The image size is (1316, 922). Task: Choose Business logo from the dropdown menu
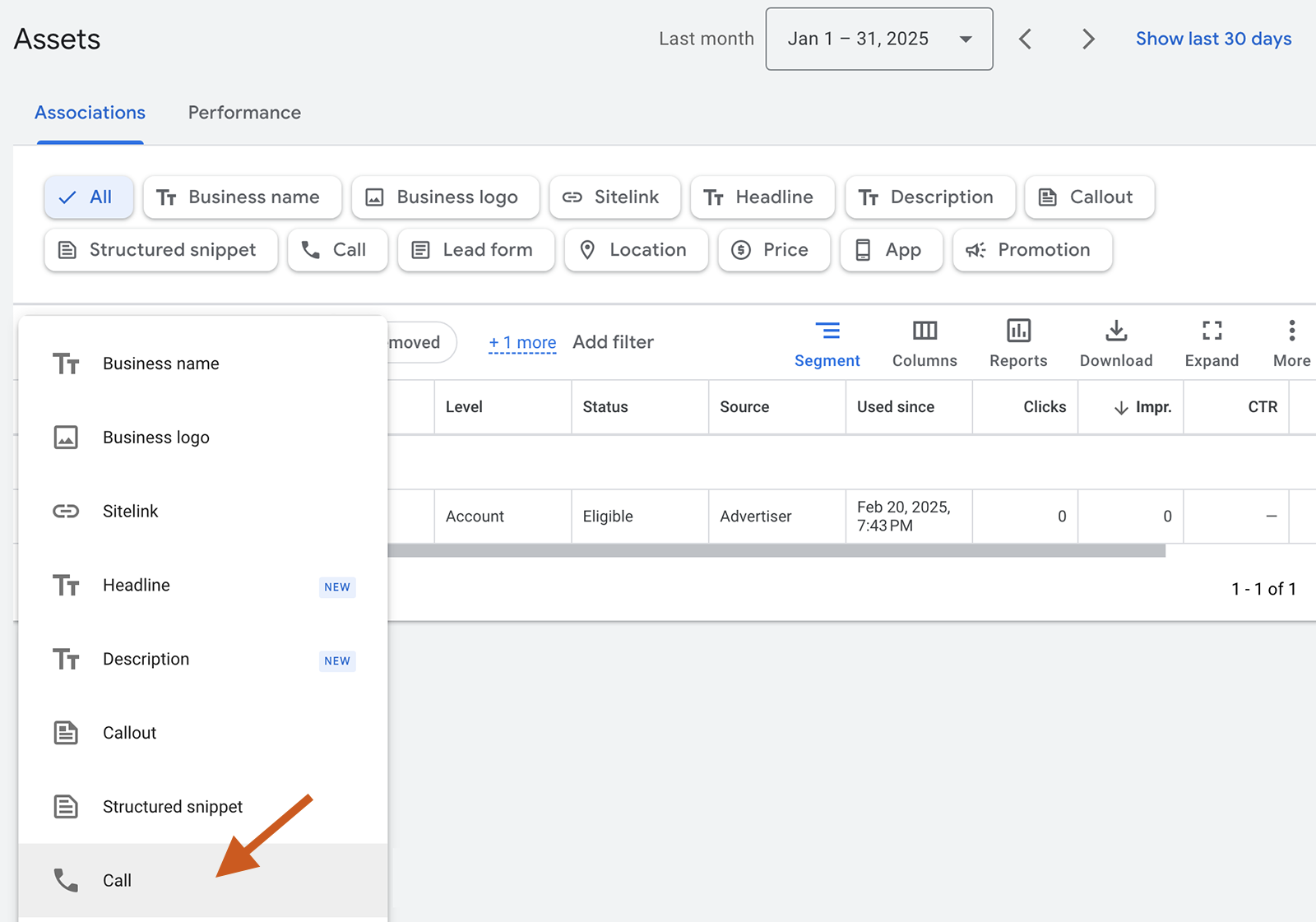(x=203, y=438)
